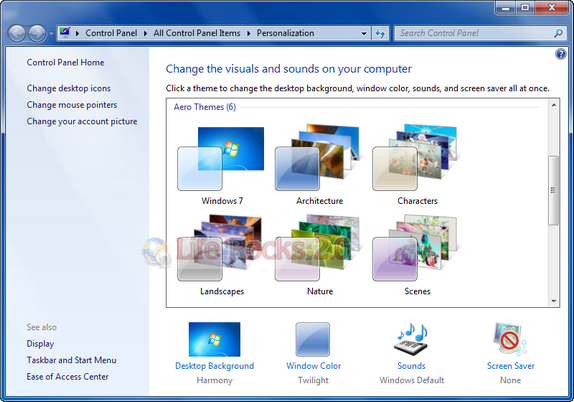This screenshot has width=574, height=402.
Task: Click the search magnifier icon
Action: 558,33
